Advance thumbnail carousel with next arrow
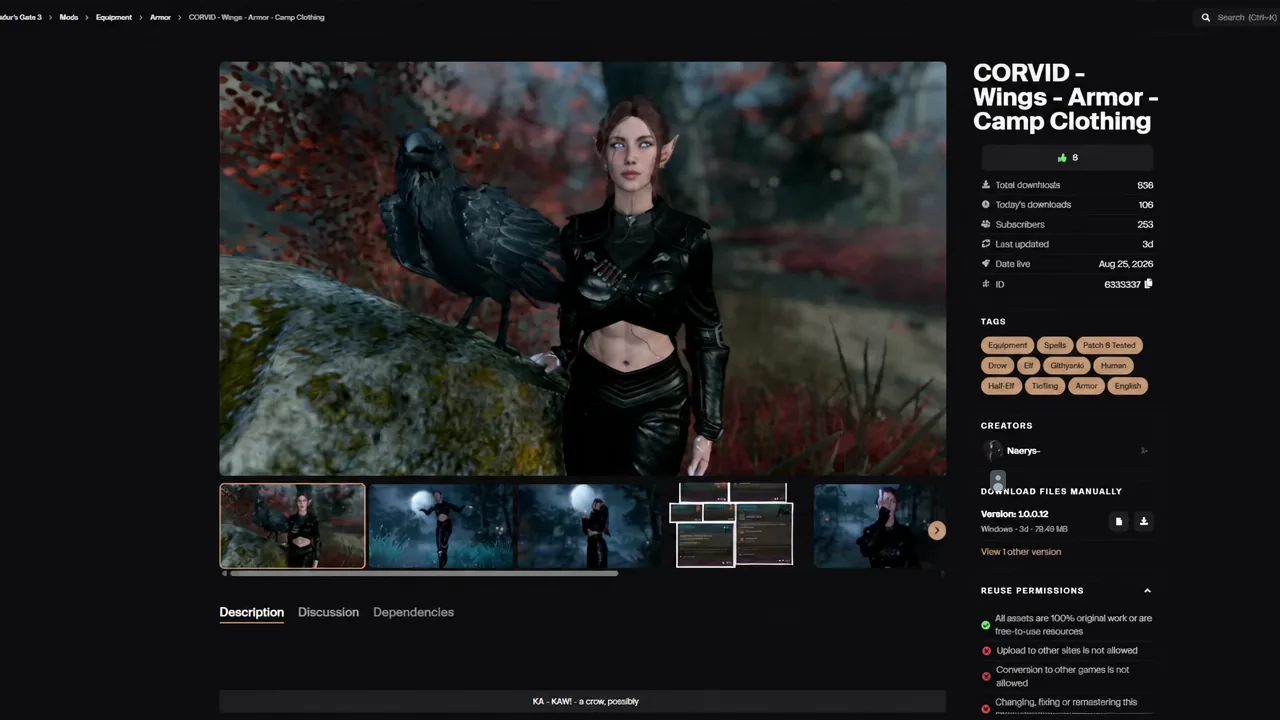Image resolution: width=1280 pixels, height=720 pixels. pyautogui.click(x=936, y=531)
